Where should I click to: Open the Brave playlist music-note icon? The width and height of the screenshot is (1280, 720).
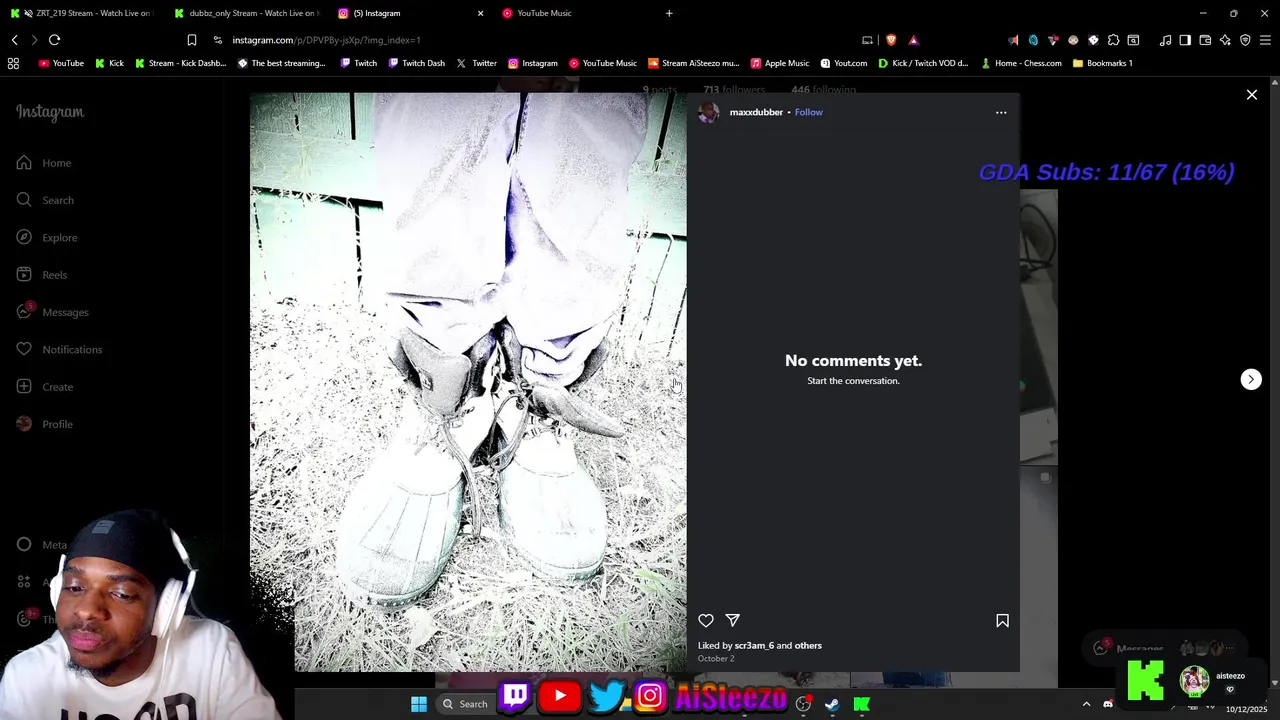click(1165, 40)
